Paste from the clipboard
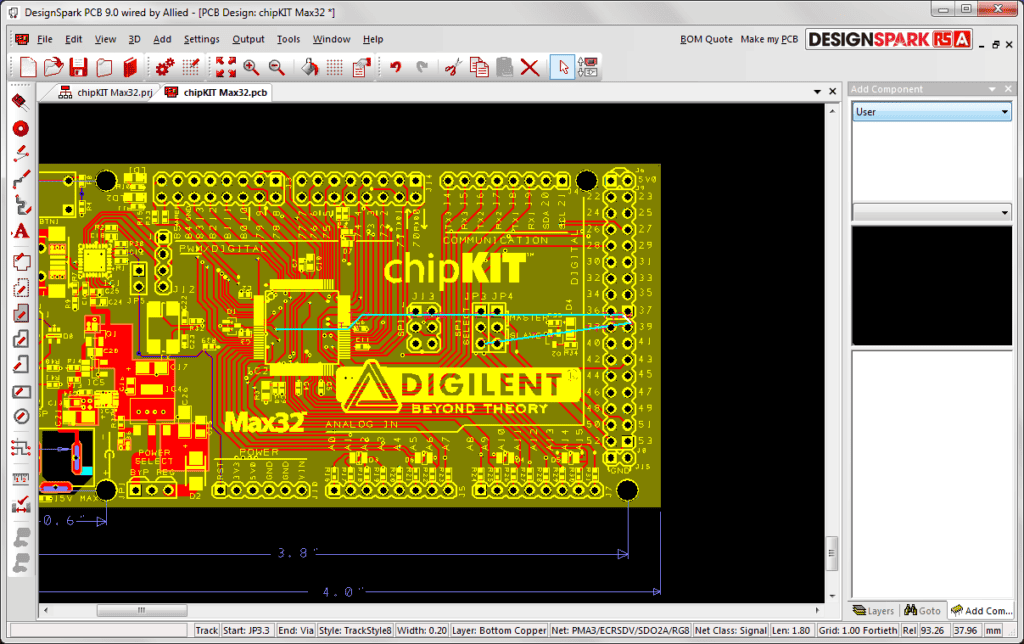 pyautogui.click(x=505, y=67)
